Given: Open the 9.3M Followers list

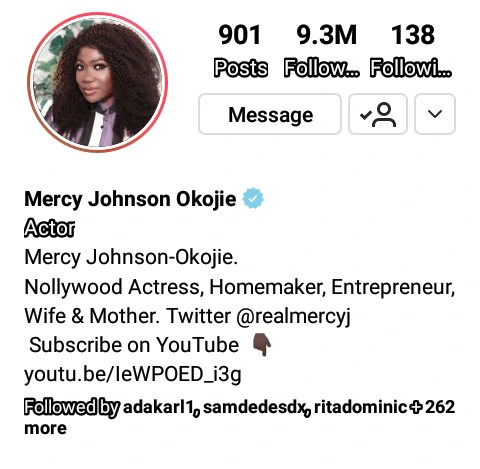Looking at the screenshot, I should coord(322,50).
